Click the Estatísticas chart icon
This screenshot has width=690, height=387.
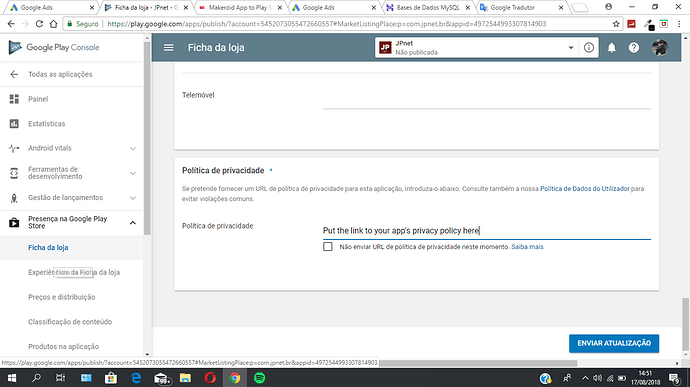(14, 124)
